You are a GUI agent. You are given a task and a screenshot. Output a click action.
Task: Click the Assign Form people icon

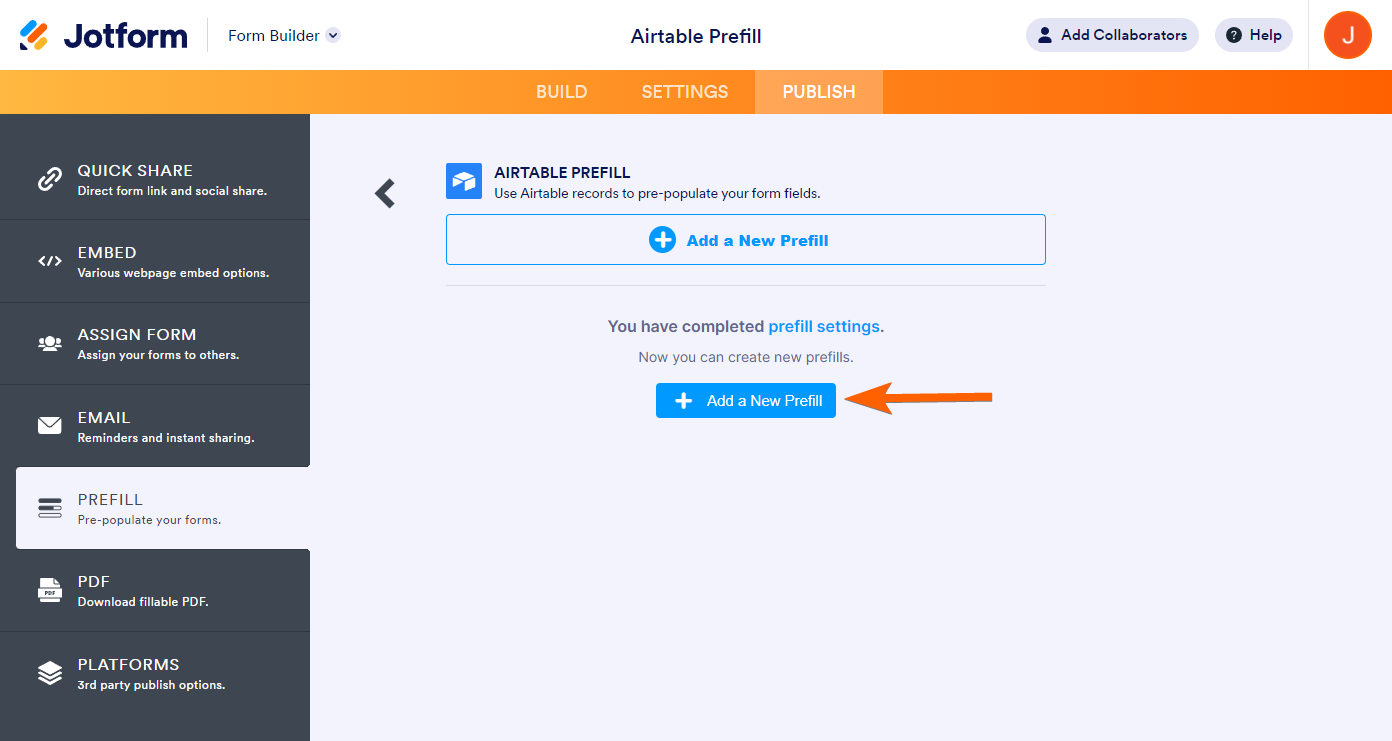point(50,343)
